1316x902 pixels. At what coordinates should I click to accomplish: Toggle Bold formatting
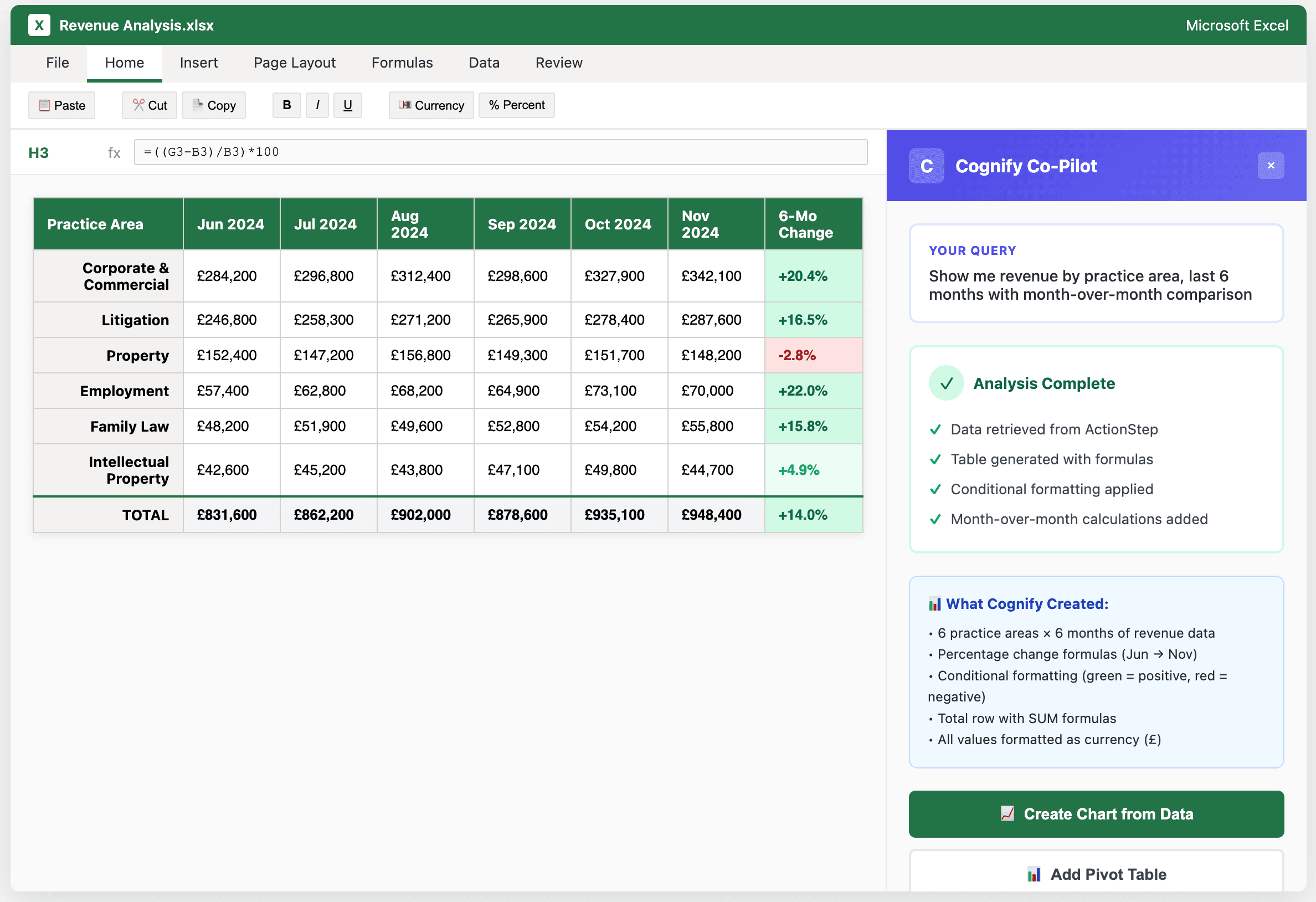point(286,105)
